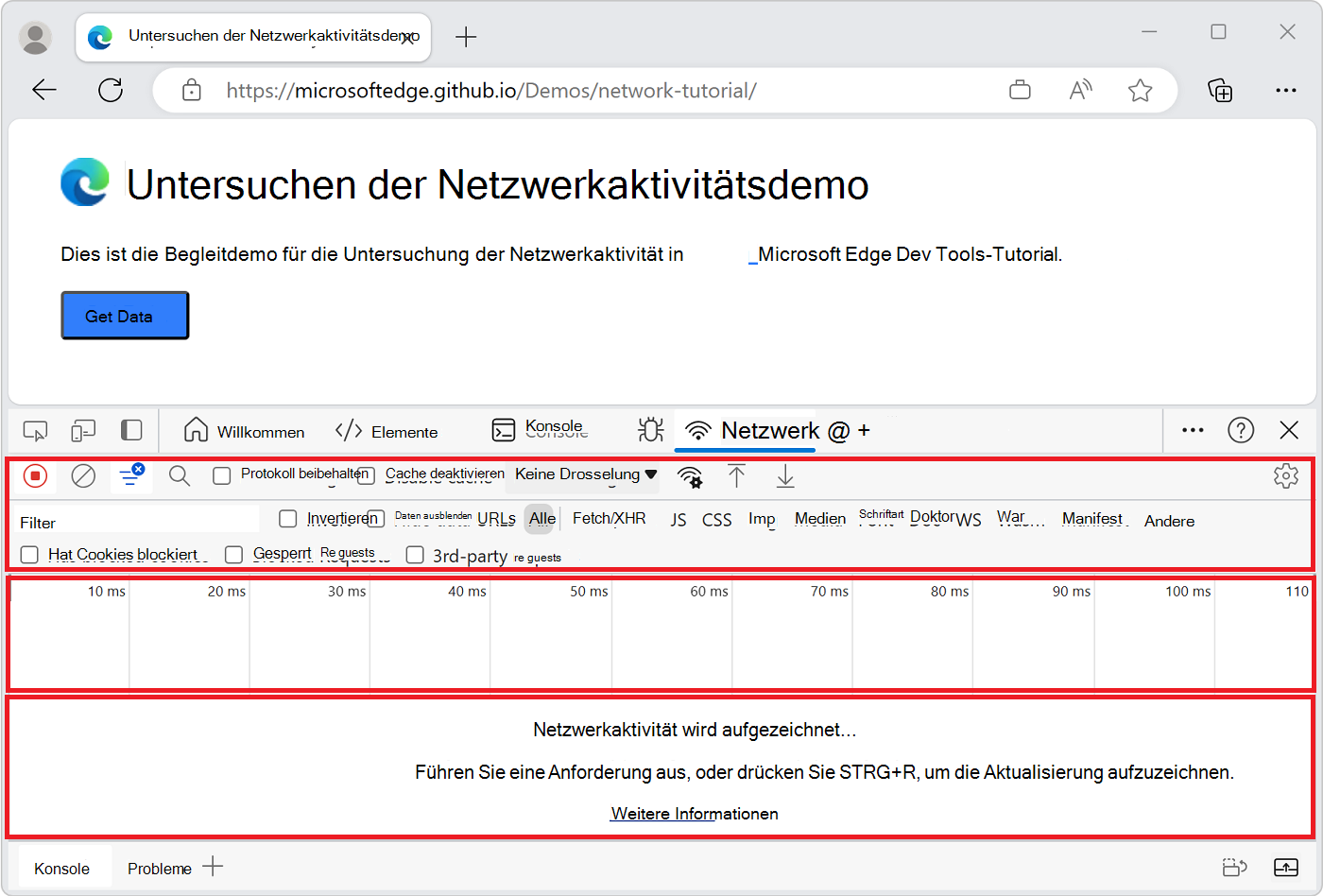Activate the inspect element tool
1323x896 pixels.
click(35, 430)
